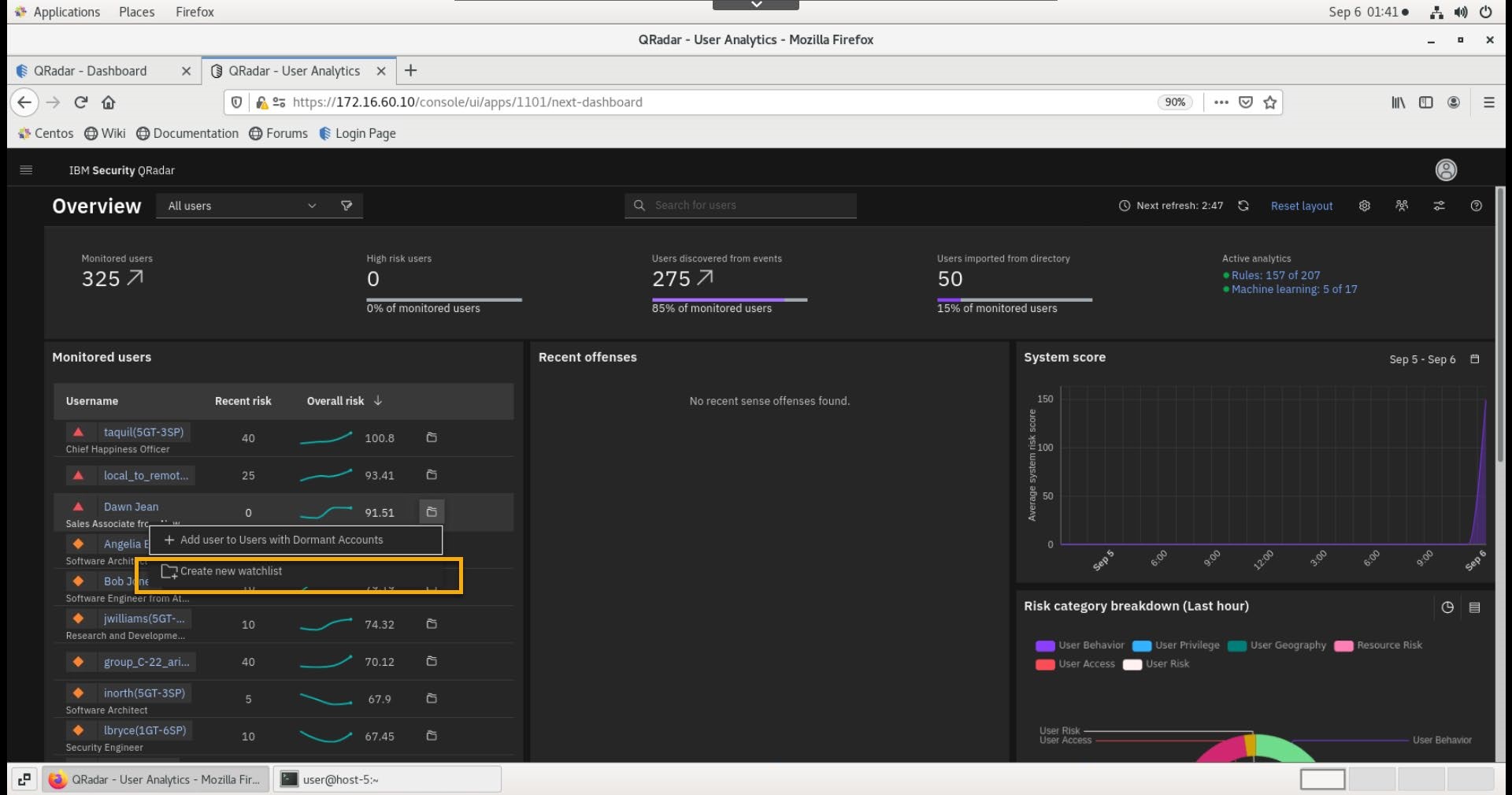Switch to user@host-5 terminal in taskbar
The height and width of the screenshot is (795, 1512).
tap(387, 779)
